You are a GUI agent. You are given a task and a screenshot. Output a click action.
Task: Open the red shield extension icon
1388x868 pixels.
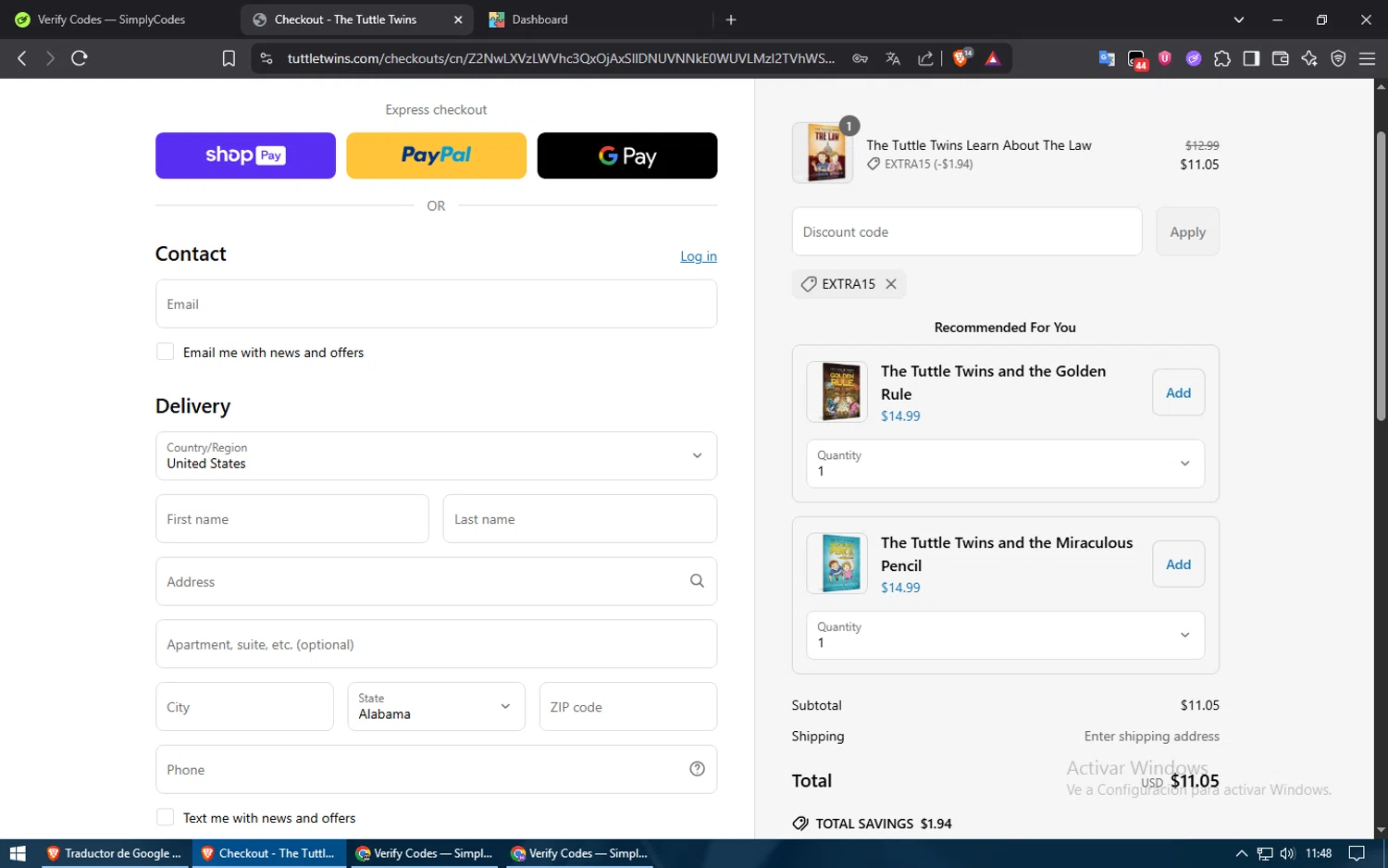click(1165, 58)
